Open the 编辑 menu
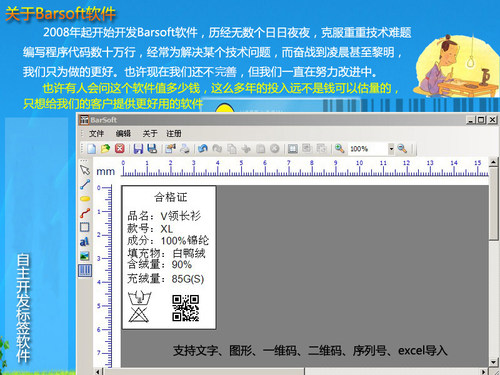 pyautogui.click(x=123, y=134)
